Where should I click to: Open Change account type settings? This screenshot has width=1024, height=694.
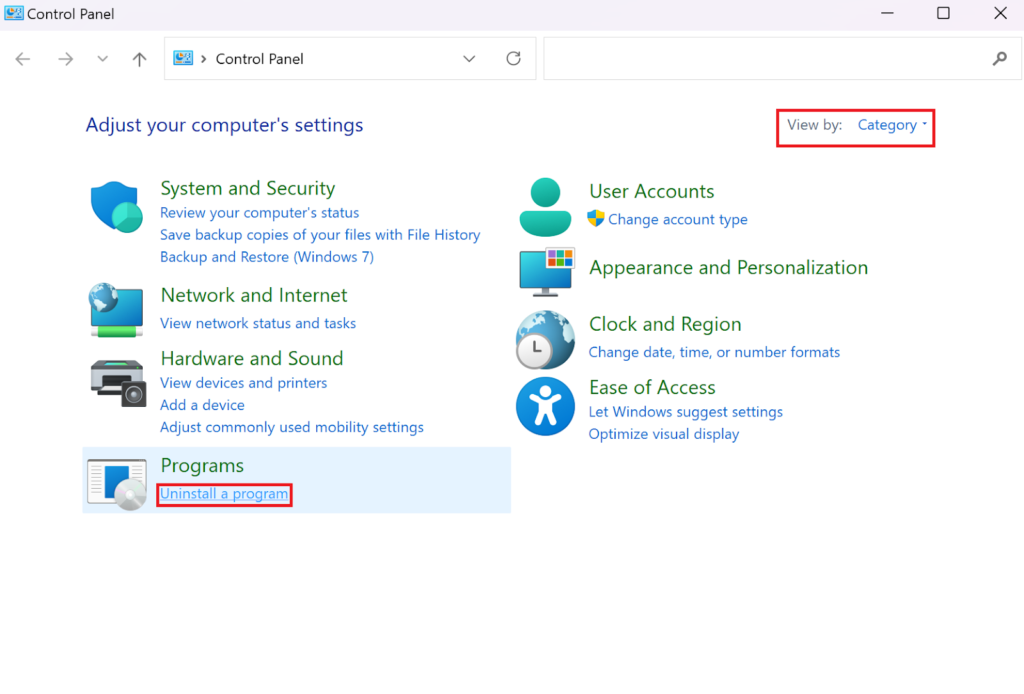pos(676,219)
